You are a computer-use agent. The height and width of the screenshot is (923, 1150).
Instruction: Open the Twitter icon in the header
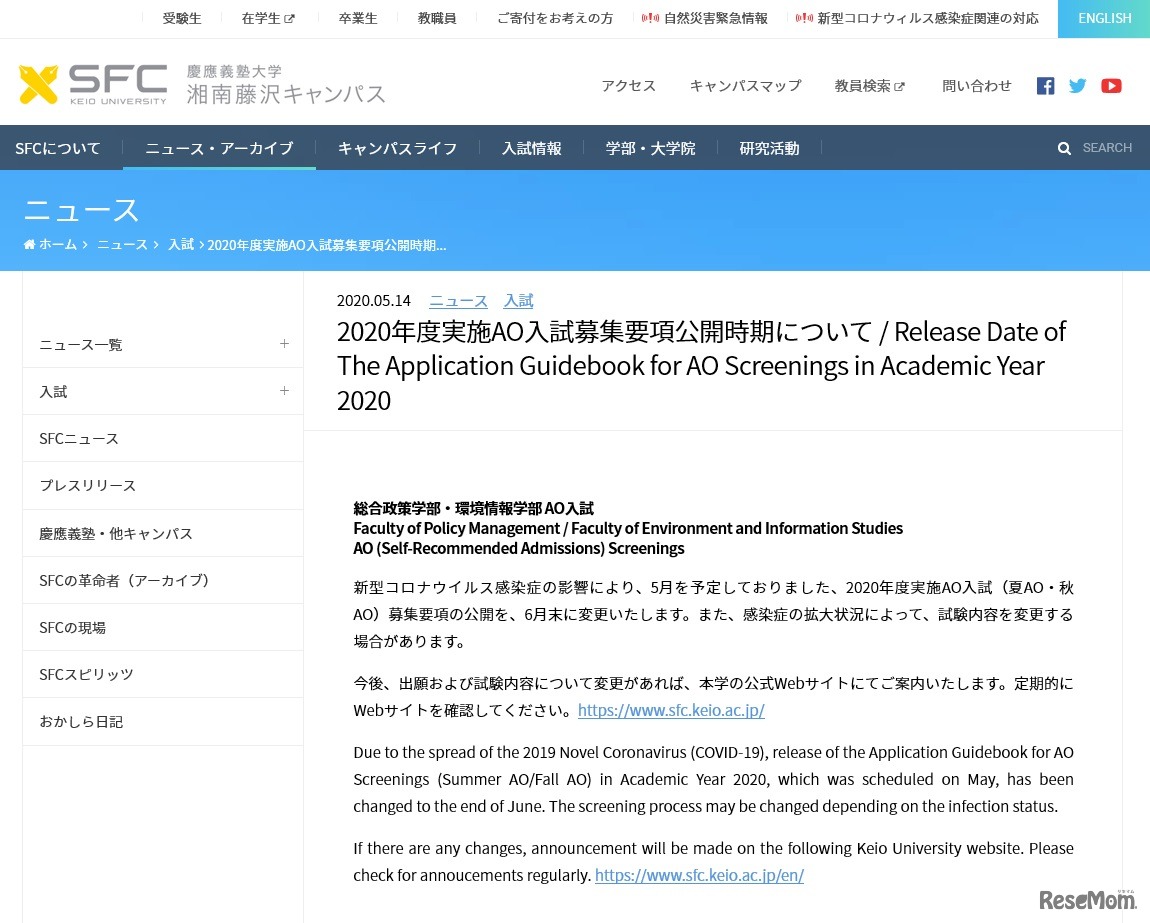tap(1077, 86)
